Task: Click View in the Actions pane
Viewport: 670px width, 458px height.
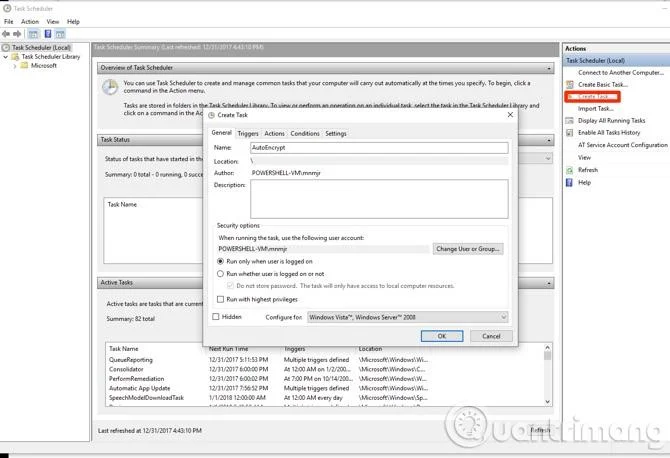Action: [584, 157]
